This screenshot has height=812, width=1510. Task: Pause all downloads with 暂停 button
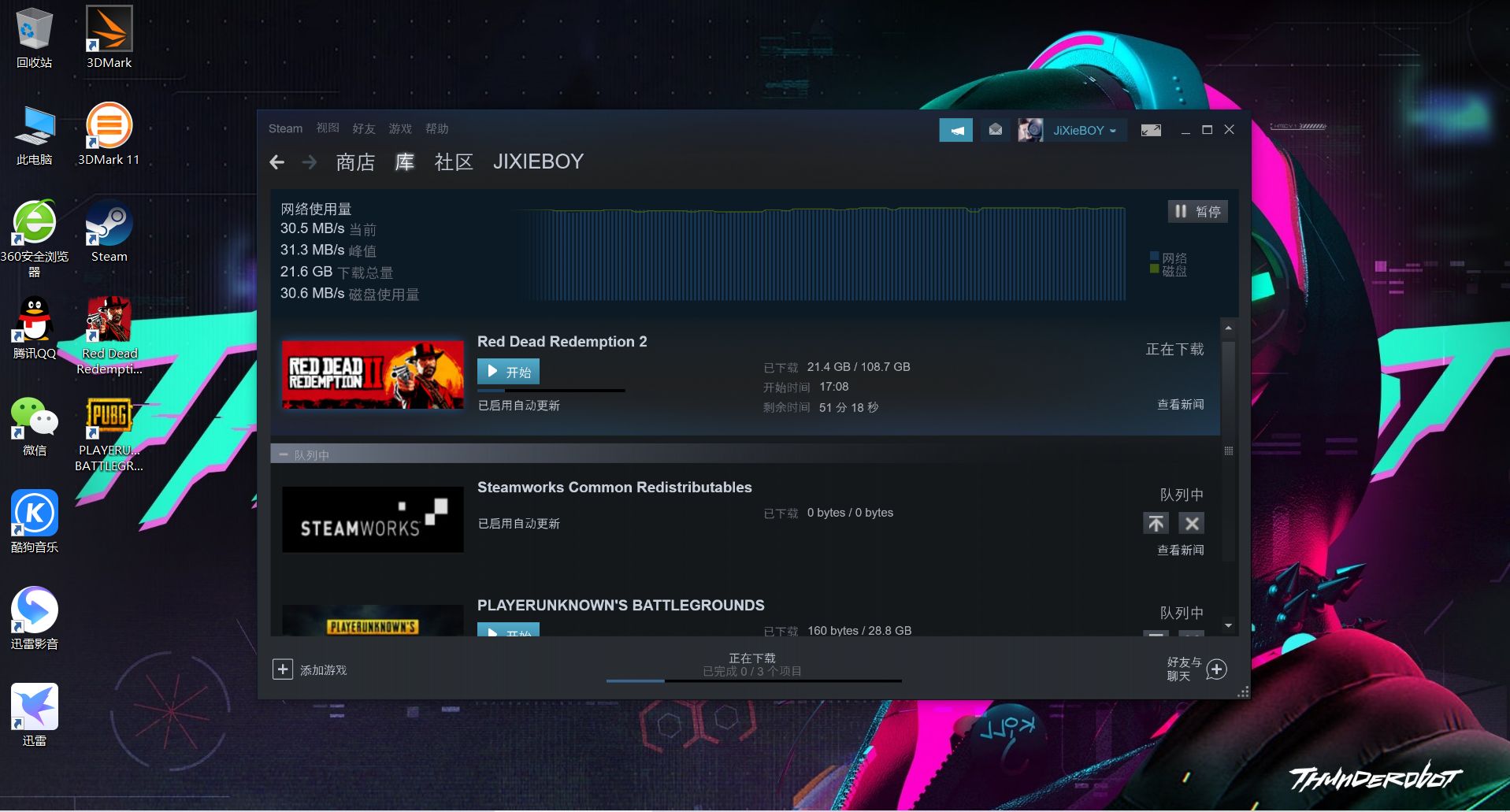[x=1197, y=211]
